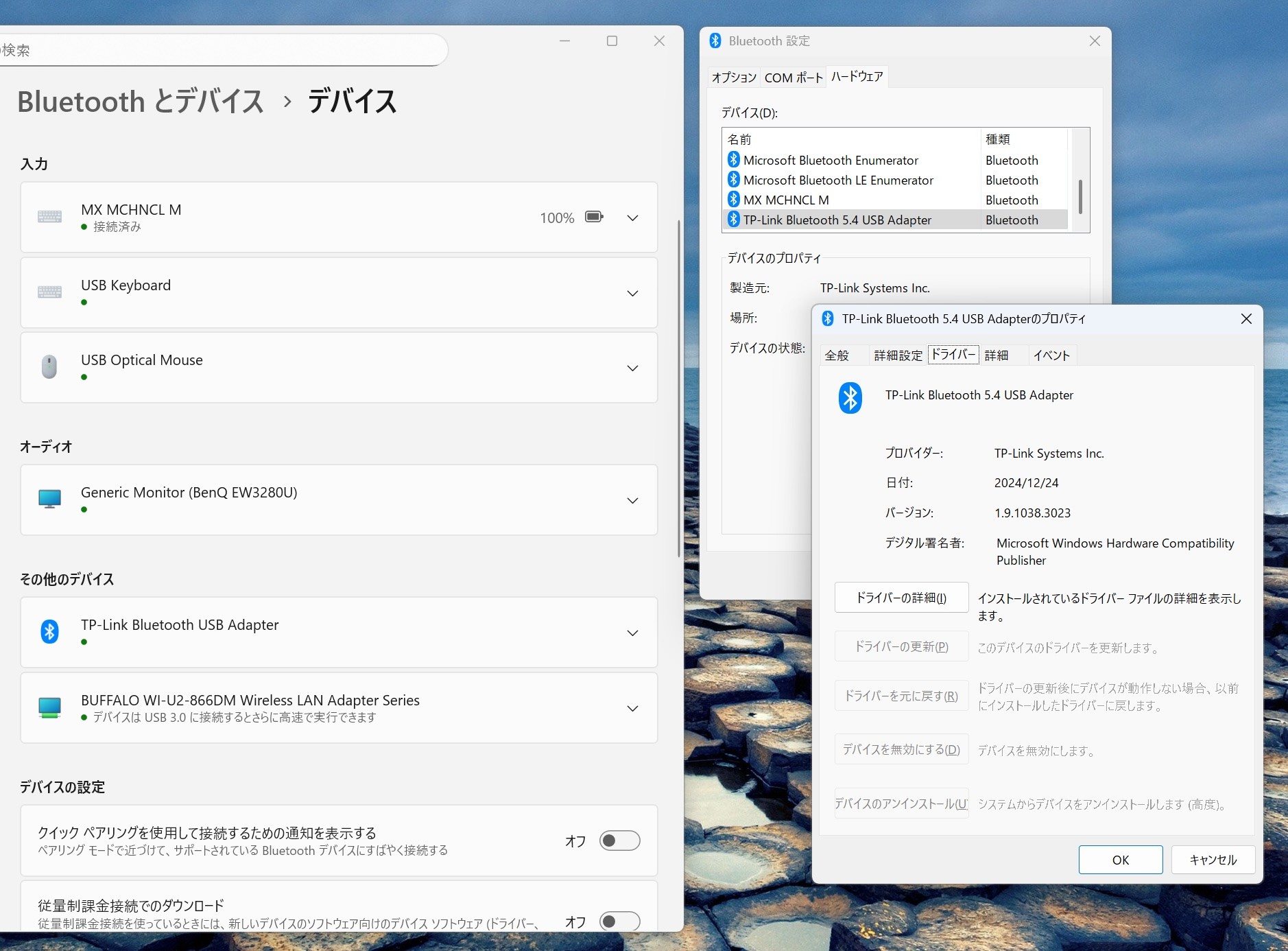Screen dimensions: 1288x951
Task: Click the デバイスを無効にする button
Action: tap(901, 749)
